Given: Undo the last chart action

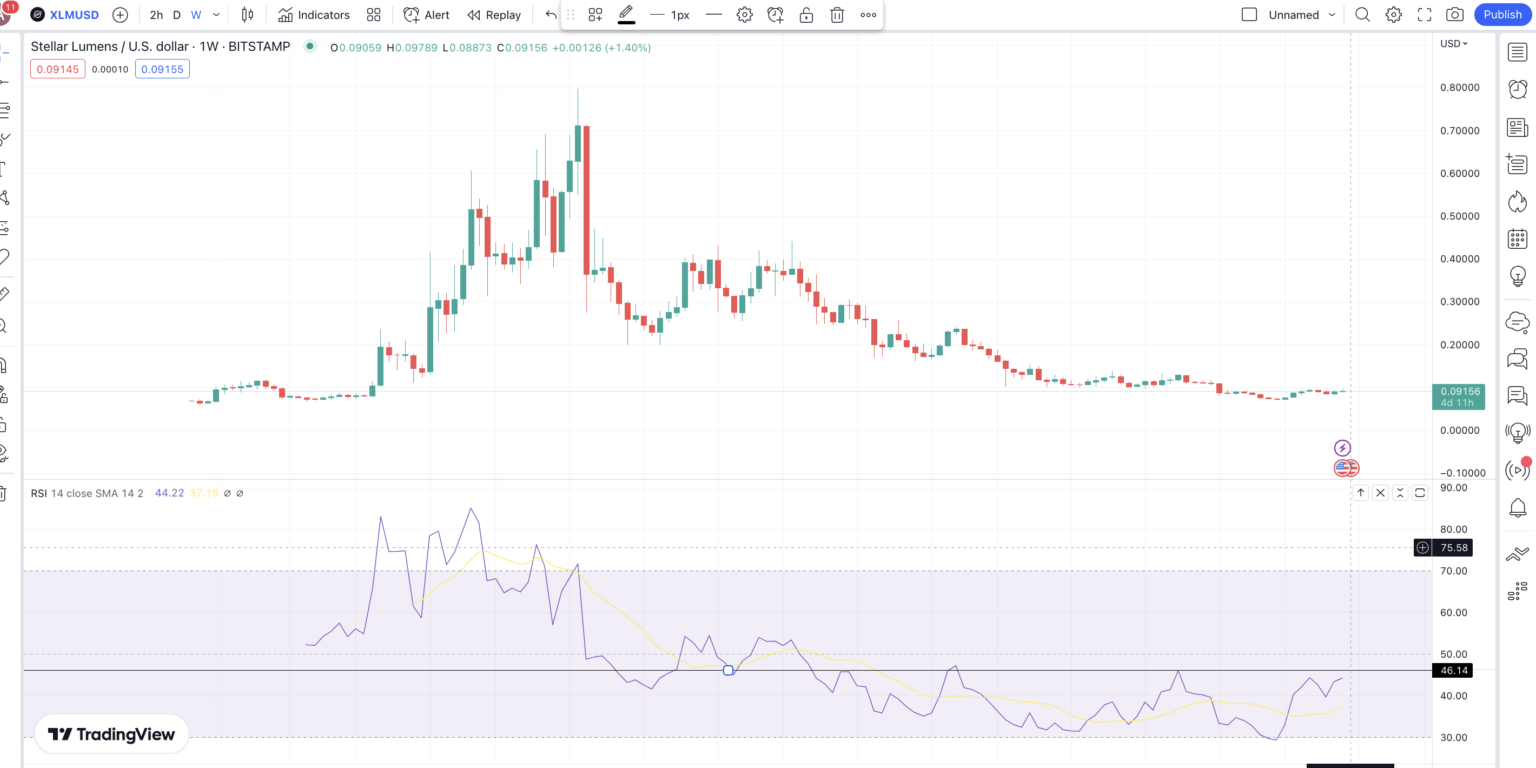Looking at the screenshot, I should 551,15.
